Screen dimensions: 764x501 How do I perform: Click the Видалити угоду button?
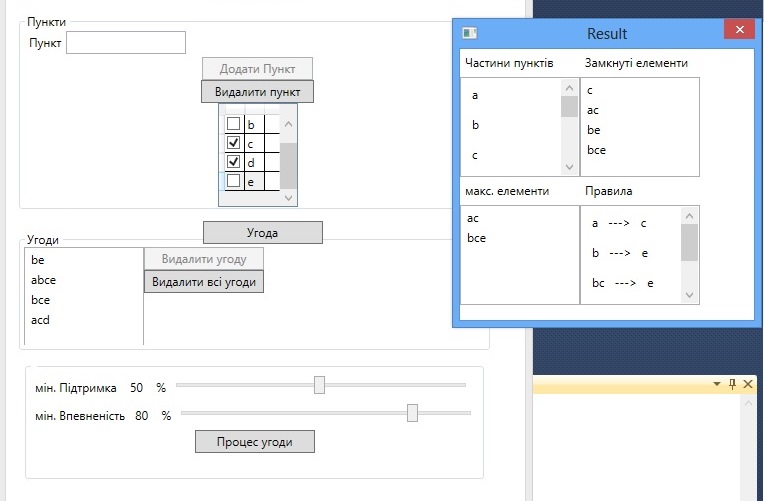click(x=204, y=259)
